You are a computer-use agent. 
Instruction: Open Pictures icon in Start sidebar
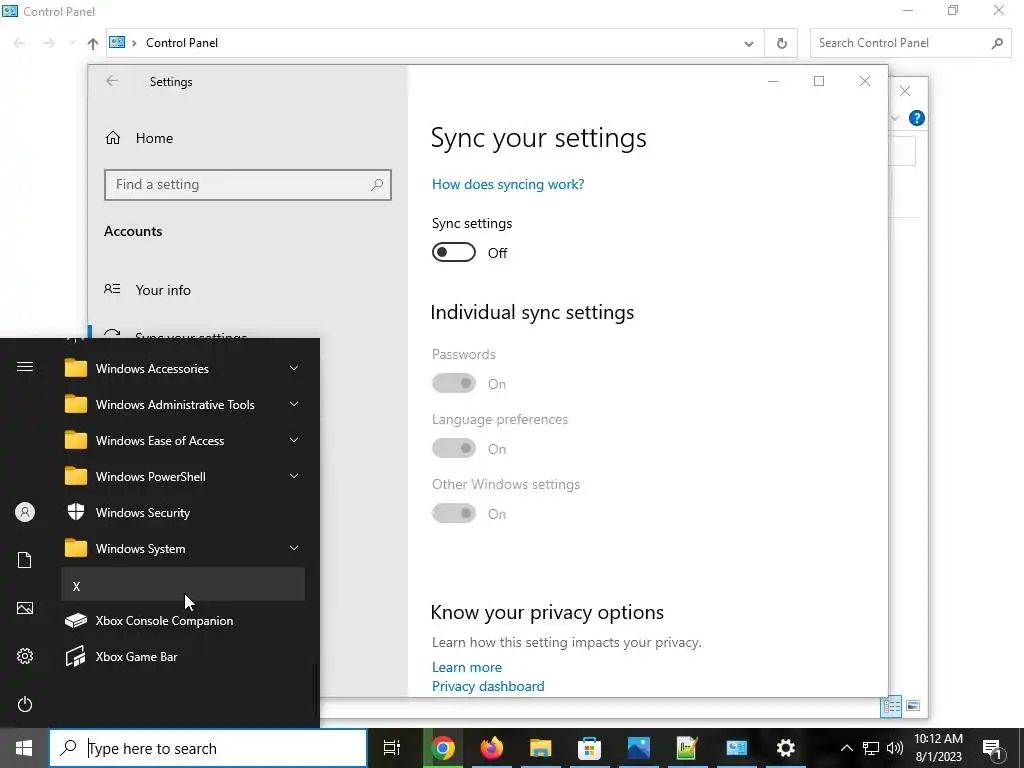pyautogui.click(x=25, y=608)
